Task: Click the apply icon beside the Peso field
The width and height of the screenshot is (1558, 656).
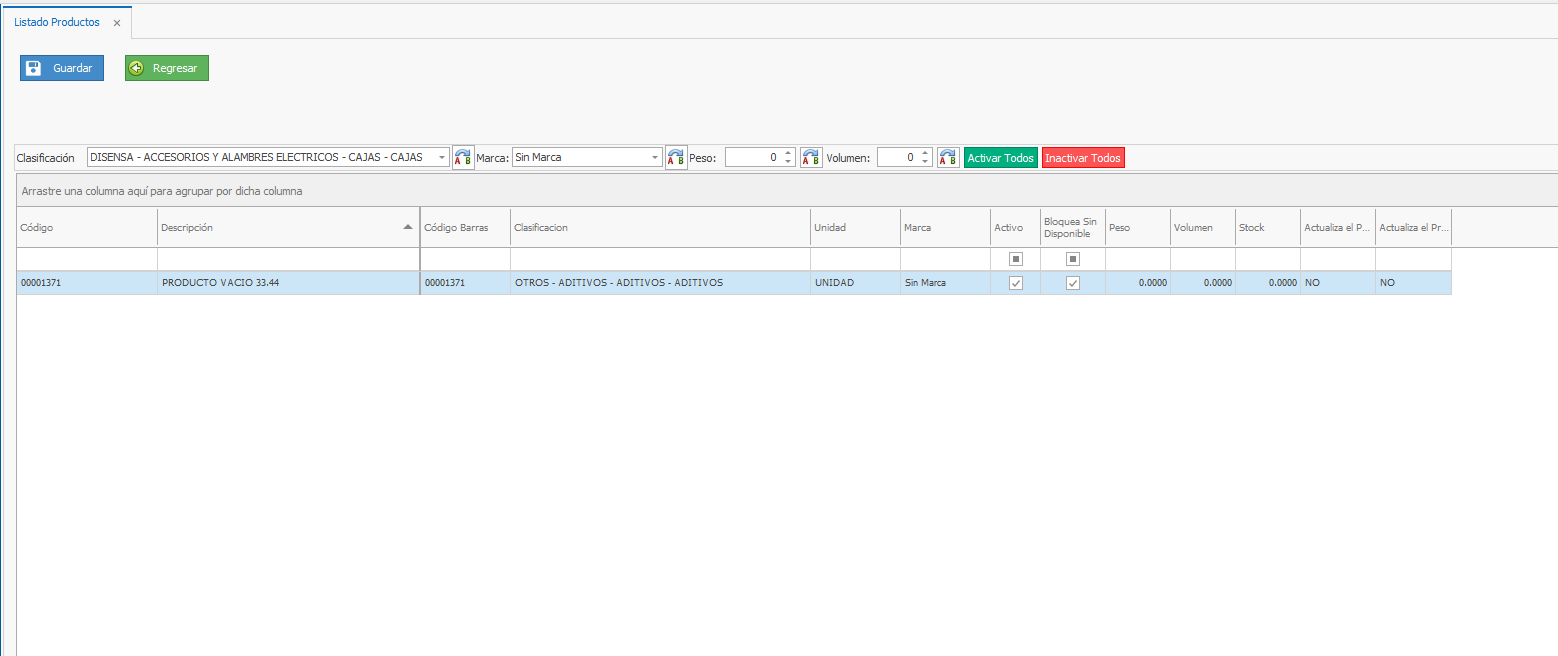Action: click(811, 158)
